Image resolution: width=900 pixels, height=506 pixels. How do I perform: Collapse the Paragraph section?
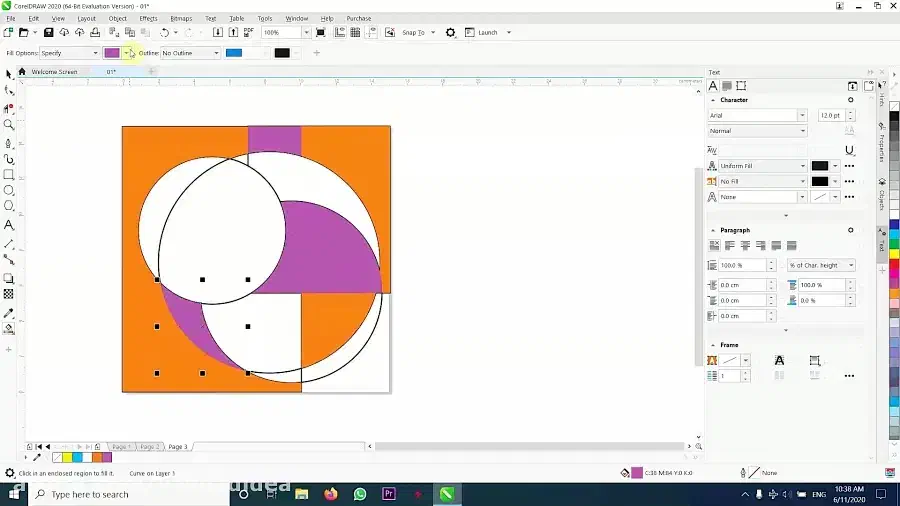tap(713, 230)
